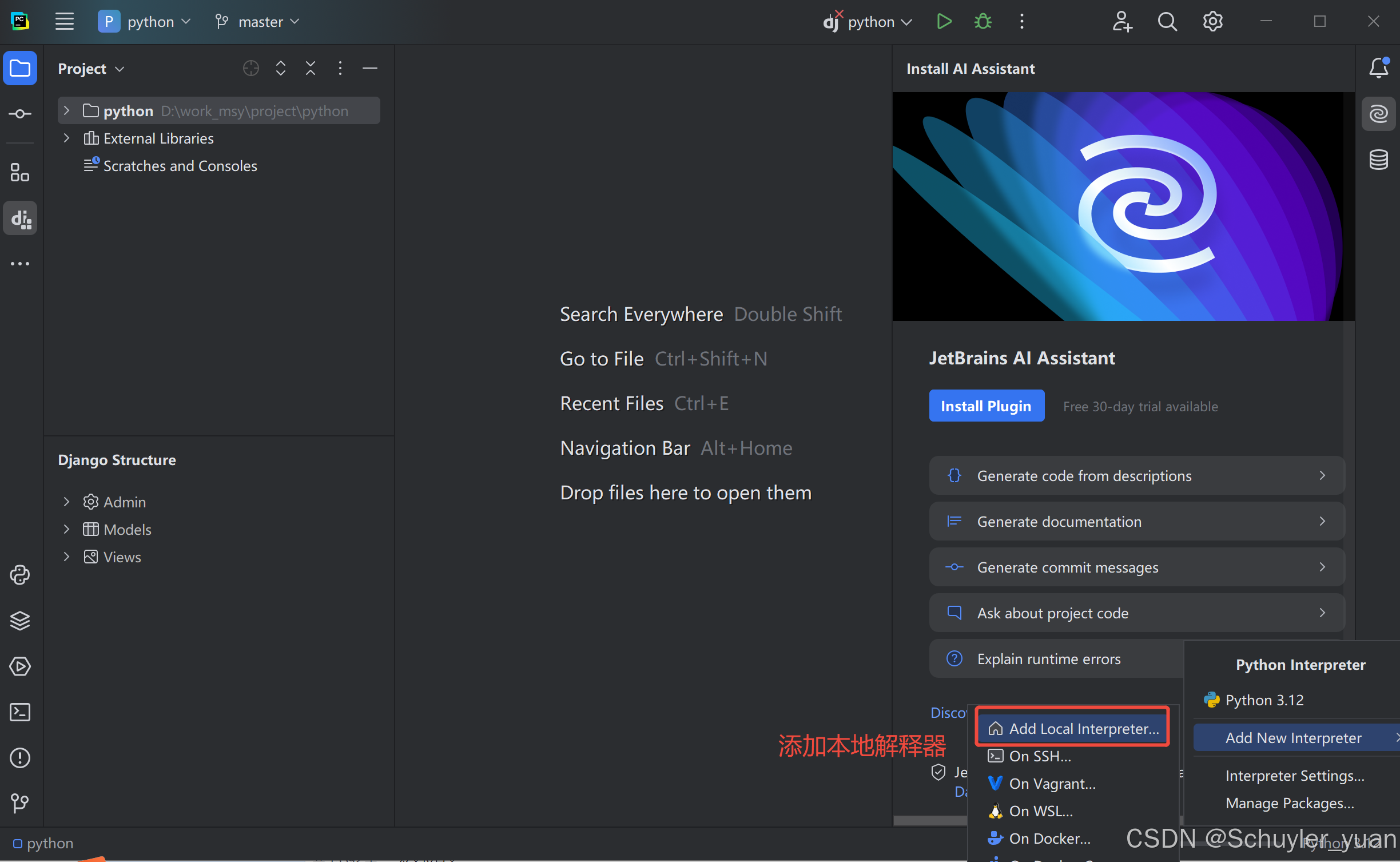Open the python project dropdown
This screenshot has width=1400, height=862.
click(145, 22)
